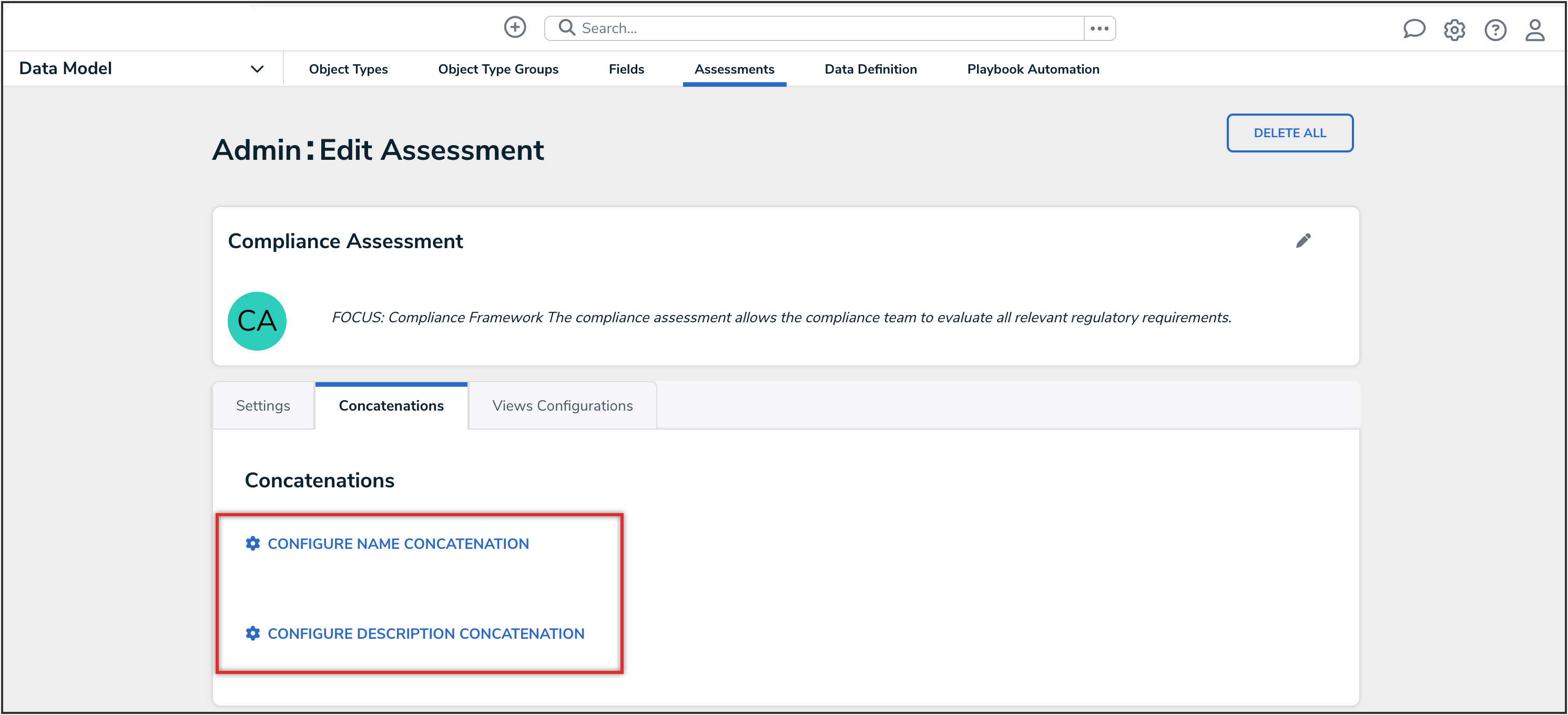The height and width of the screenshot is (715, 1568).
Task: Open Configure Name Concatenation
Action: pyautogui.click(x=399, y=544)
